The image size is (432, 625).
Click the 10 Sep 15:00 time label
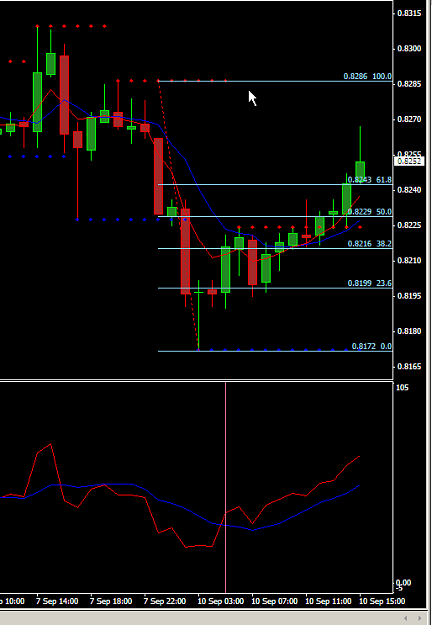coord(382,601)
